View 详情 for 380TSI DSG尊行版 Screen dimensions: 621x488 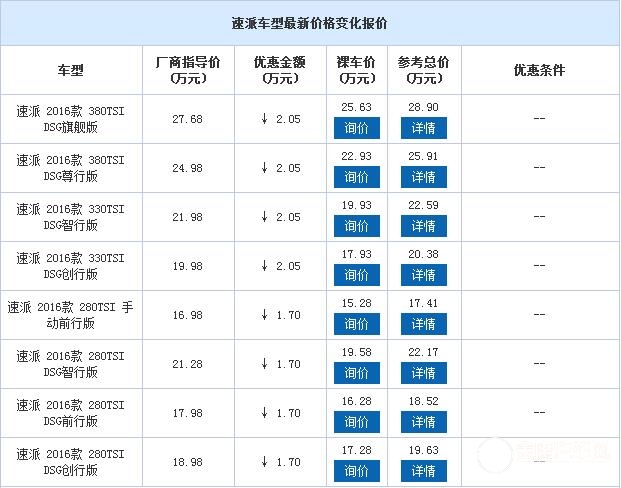(424, 177)
